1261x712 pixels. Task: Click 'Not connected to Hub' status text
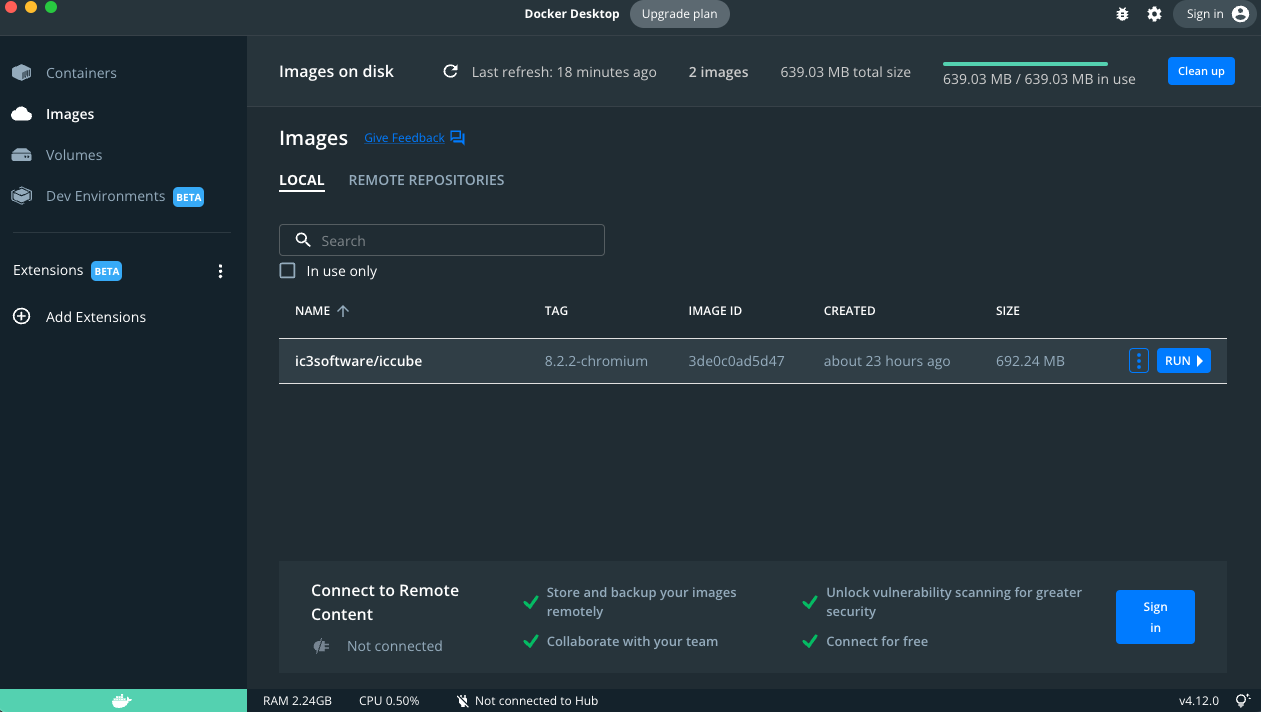pos(536,701)
